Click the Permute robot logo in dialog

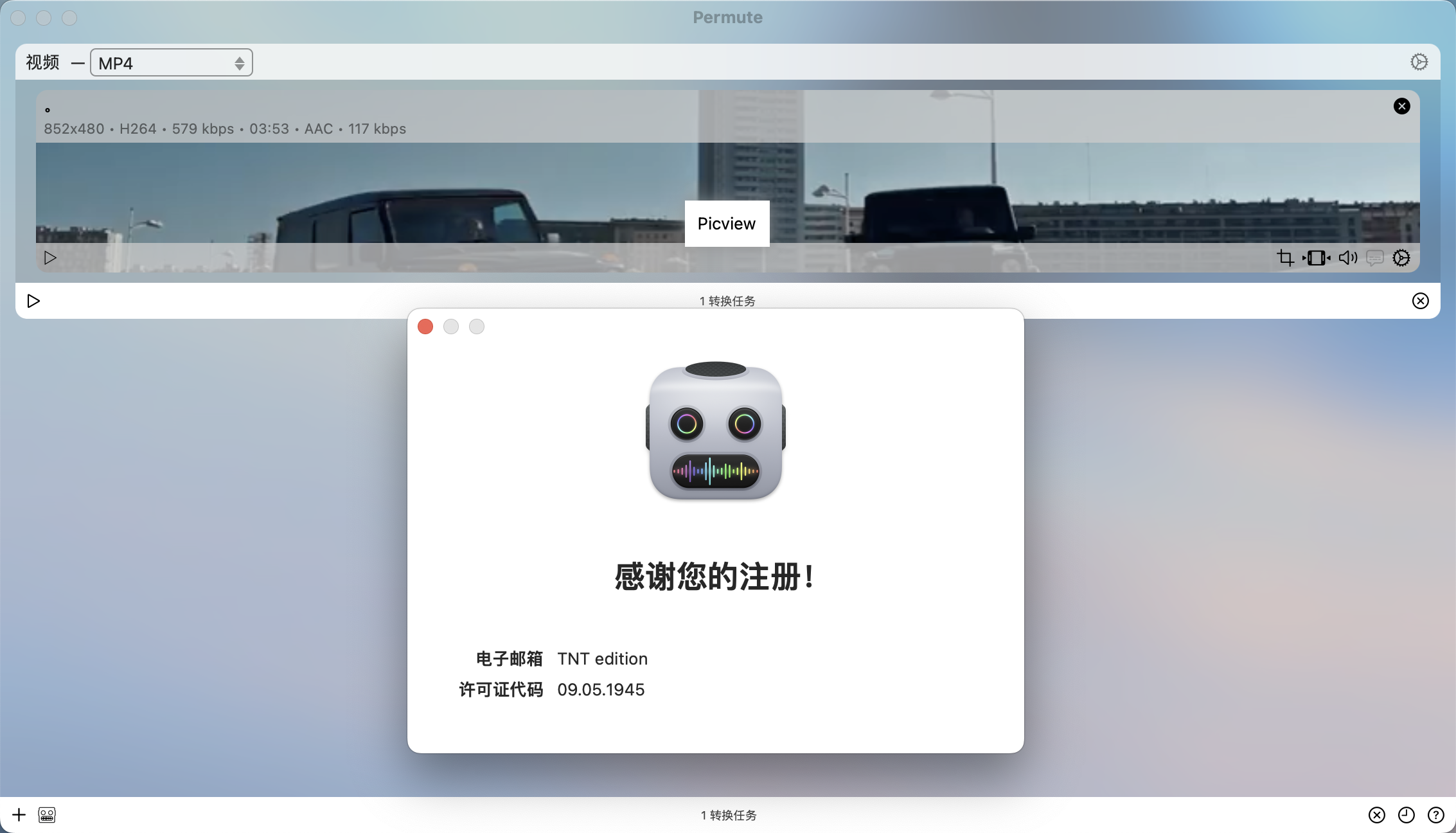pyautogui.click(x=716, y=431)
